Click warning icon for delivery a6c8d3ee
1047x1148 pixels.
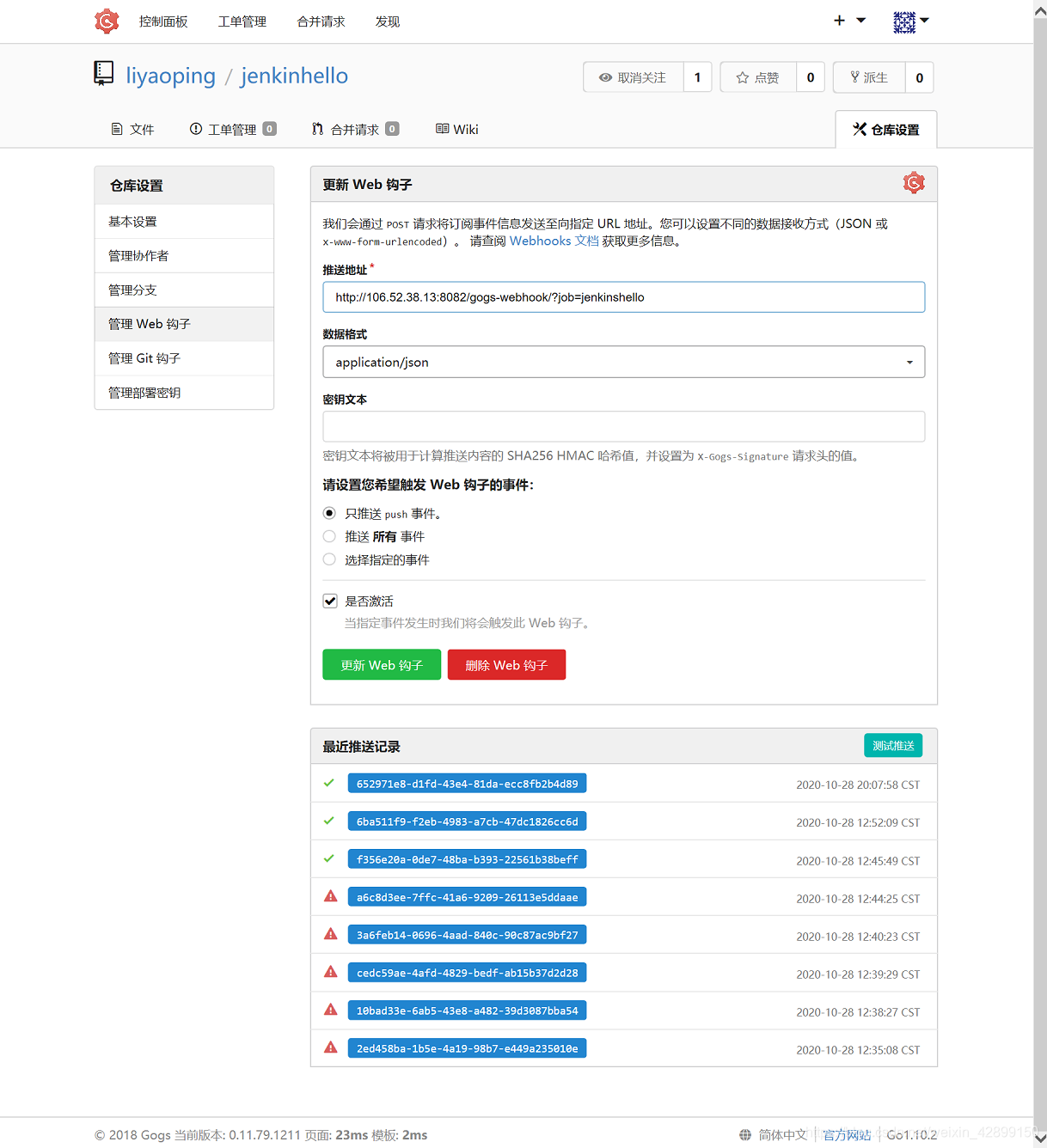tap(330, 896)
